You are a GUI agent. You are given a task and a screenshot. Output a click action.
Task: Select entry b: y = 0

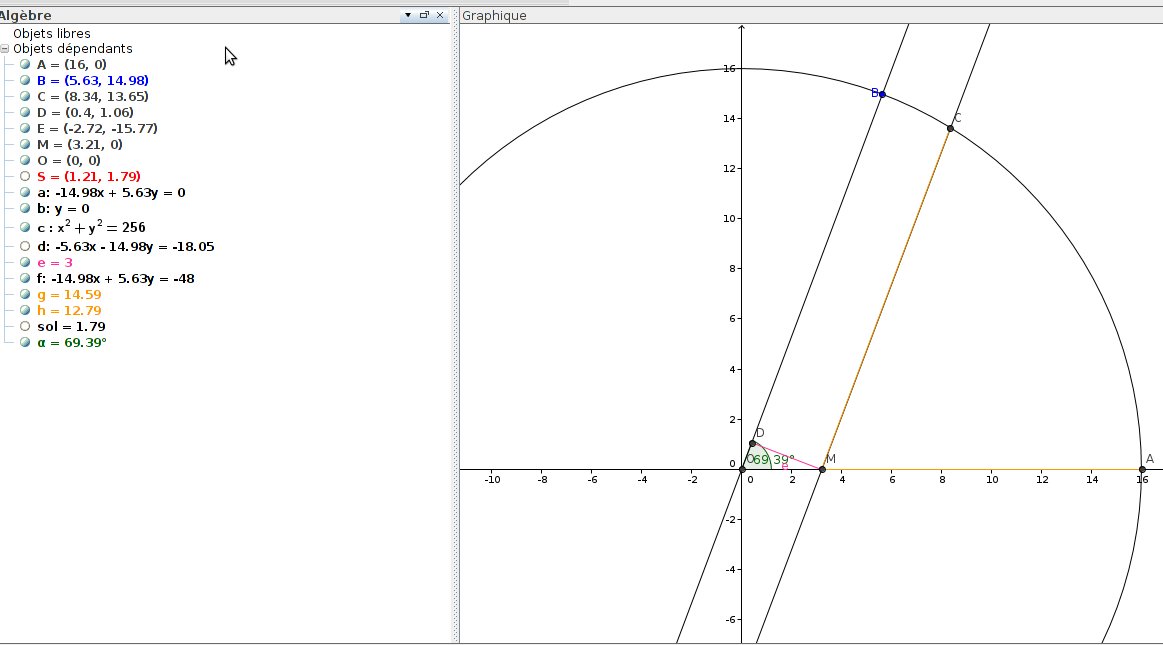click(63, 208)
